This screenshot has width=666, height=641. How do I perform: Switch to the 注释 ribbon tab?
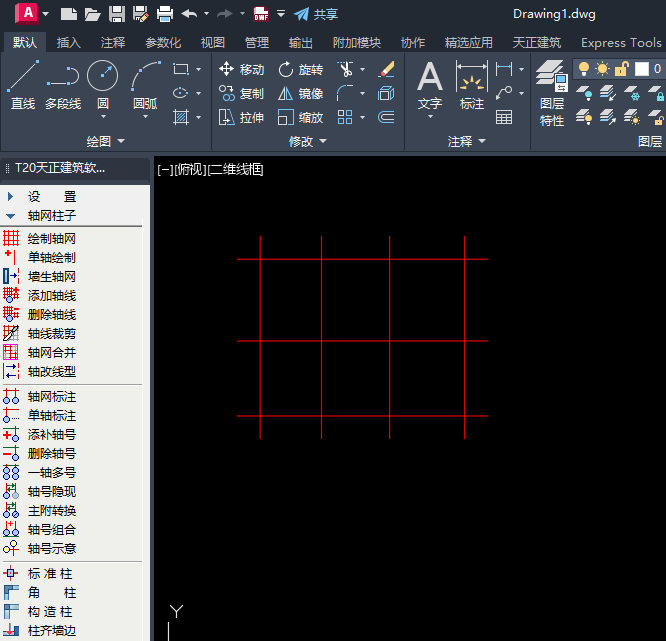tap(113, 43)
